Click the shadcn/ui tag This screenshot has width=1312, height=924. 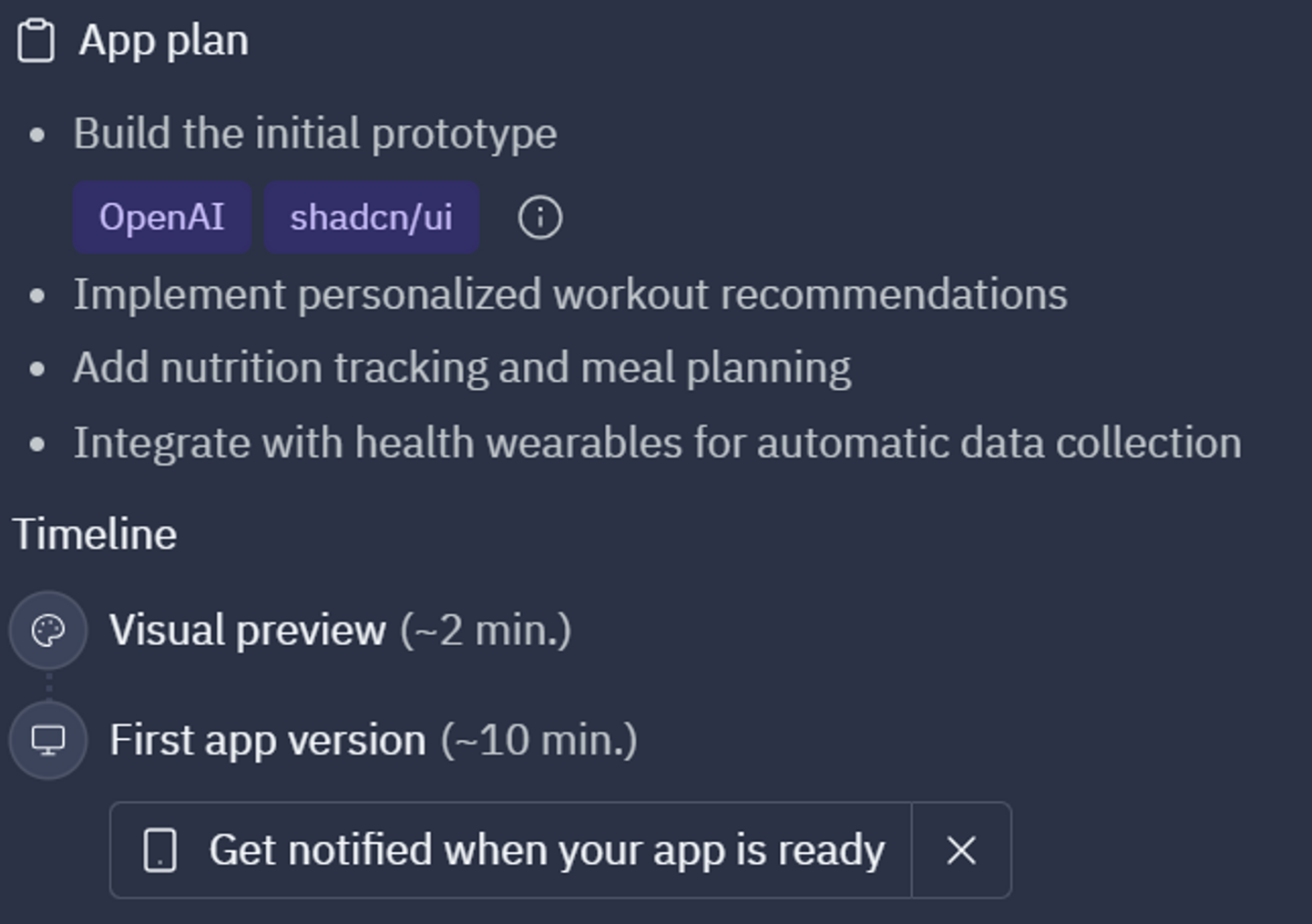(x=371, y=218)
